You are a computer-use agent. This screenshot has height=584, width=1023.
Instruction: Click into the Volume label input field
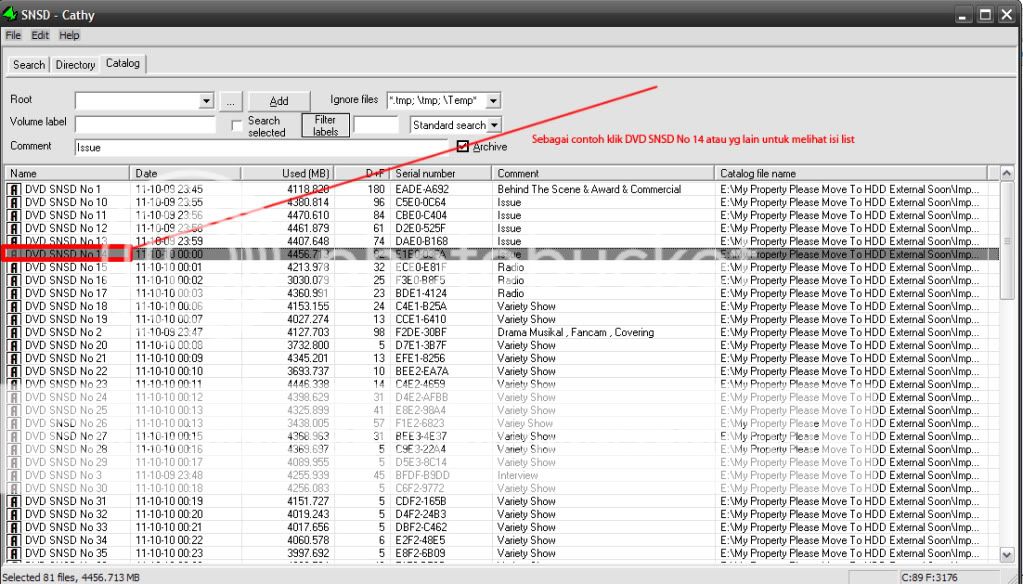145,124
